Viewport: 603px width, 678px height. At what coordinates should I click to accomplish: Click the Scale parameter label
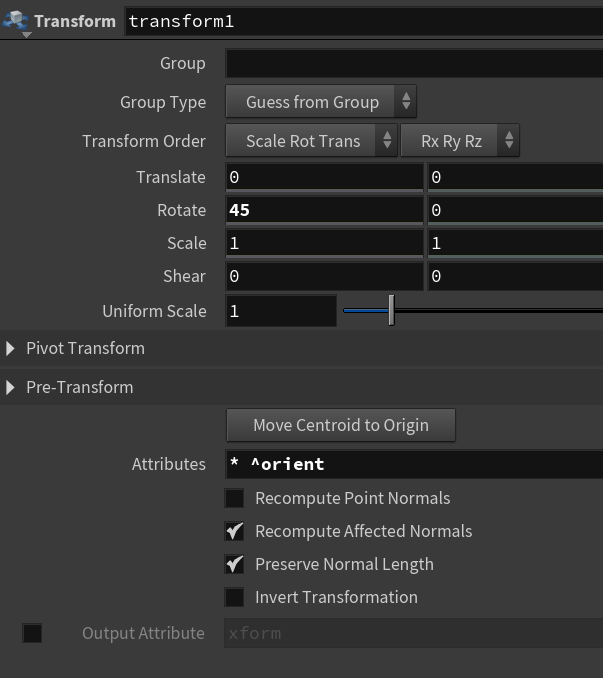(187, 243)
